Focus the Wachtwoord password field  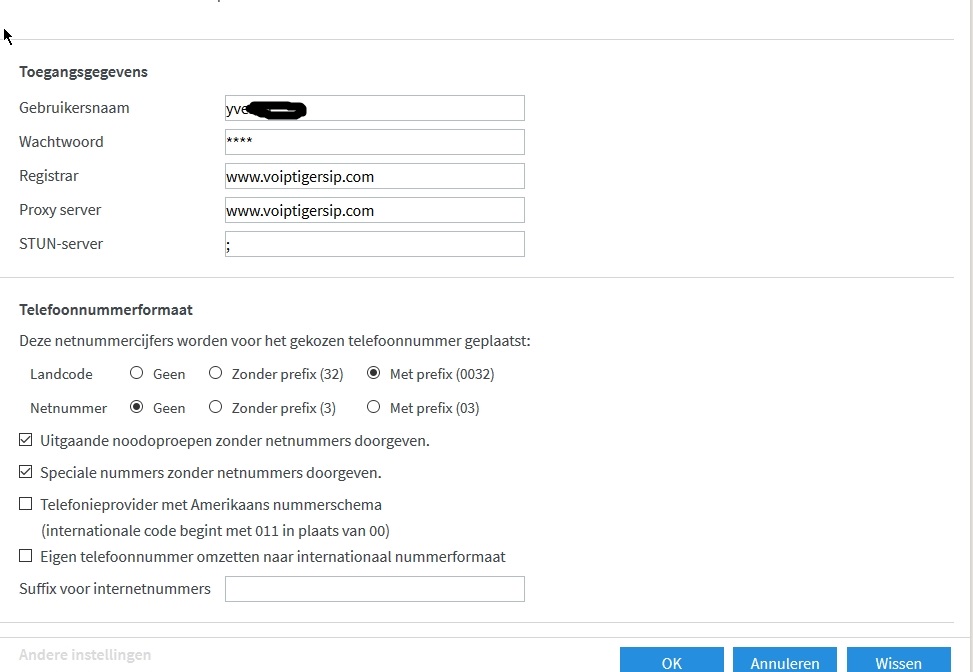(x=374, y=142)
